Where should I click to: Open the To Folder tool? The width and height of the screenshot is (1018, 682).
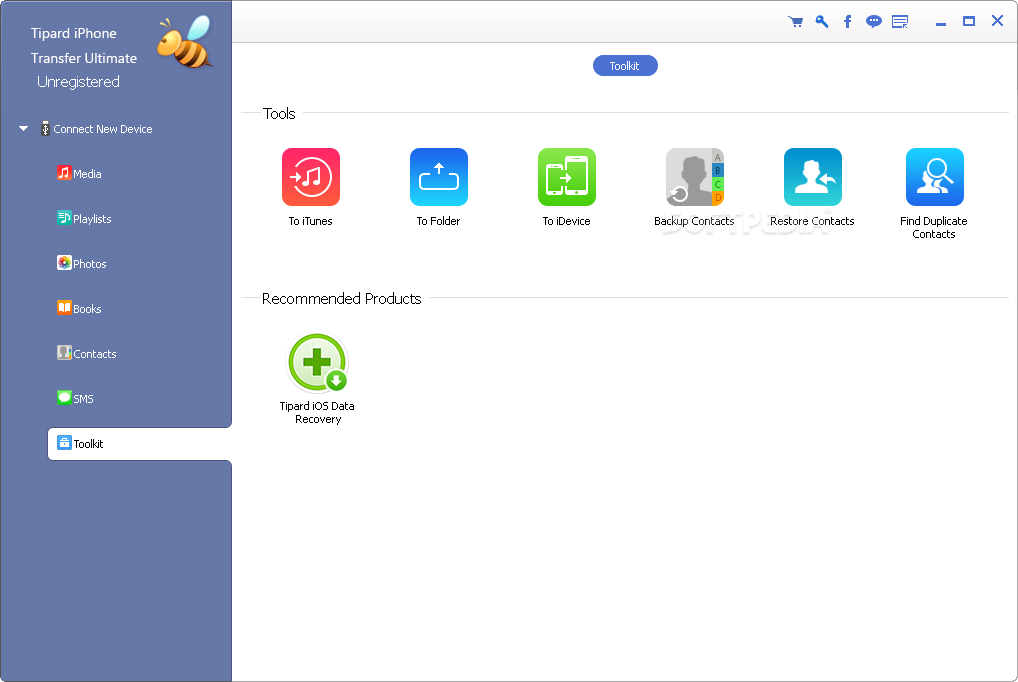pyautogui.click(x=439, y=177)
